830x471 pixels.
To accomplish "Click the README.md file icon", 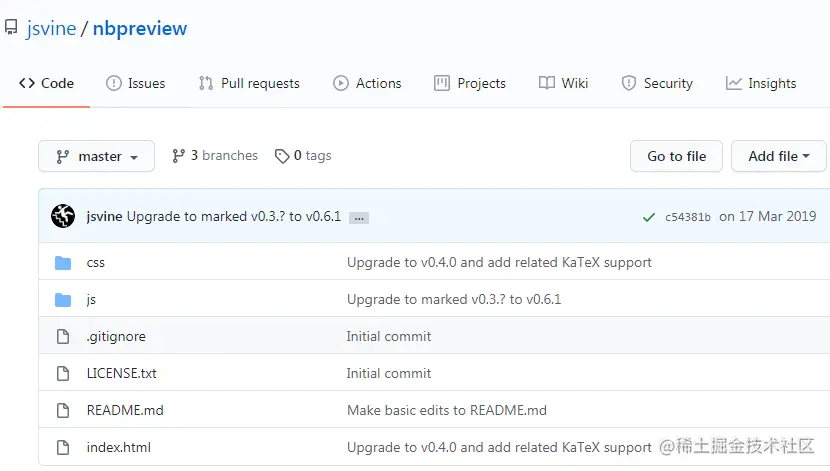I will [63, 411].
